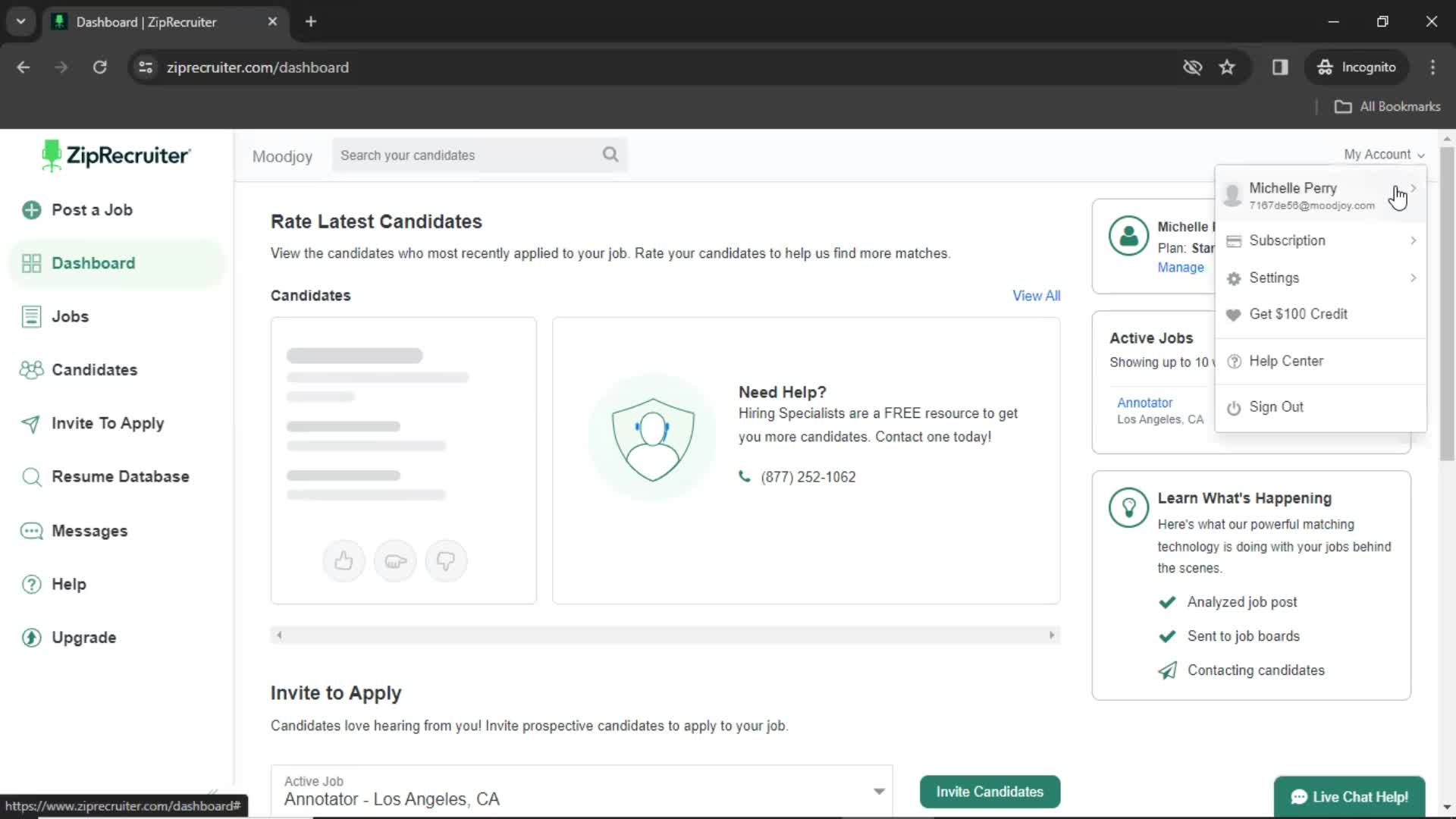Click View All candidates link
The width and height of the screenshot is (1456, 819).
1037,295
